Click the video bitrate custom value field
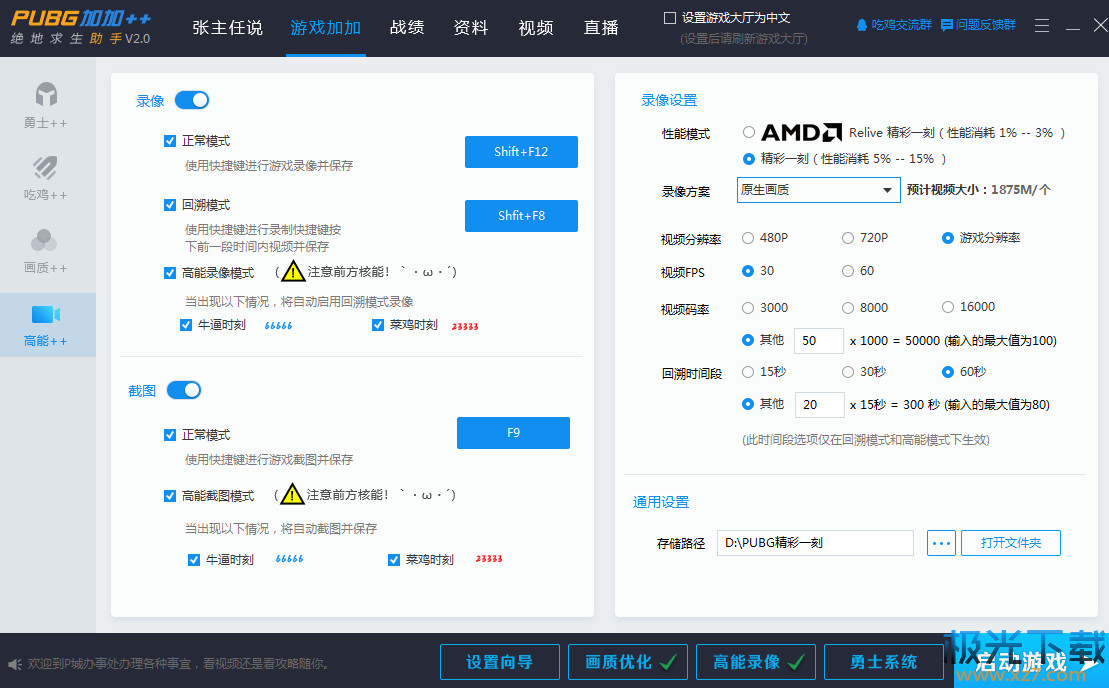The height and width of the screenshot is (688, 1109). click(x=818, y=340)
